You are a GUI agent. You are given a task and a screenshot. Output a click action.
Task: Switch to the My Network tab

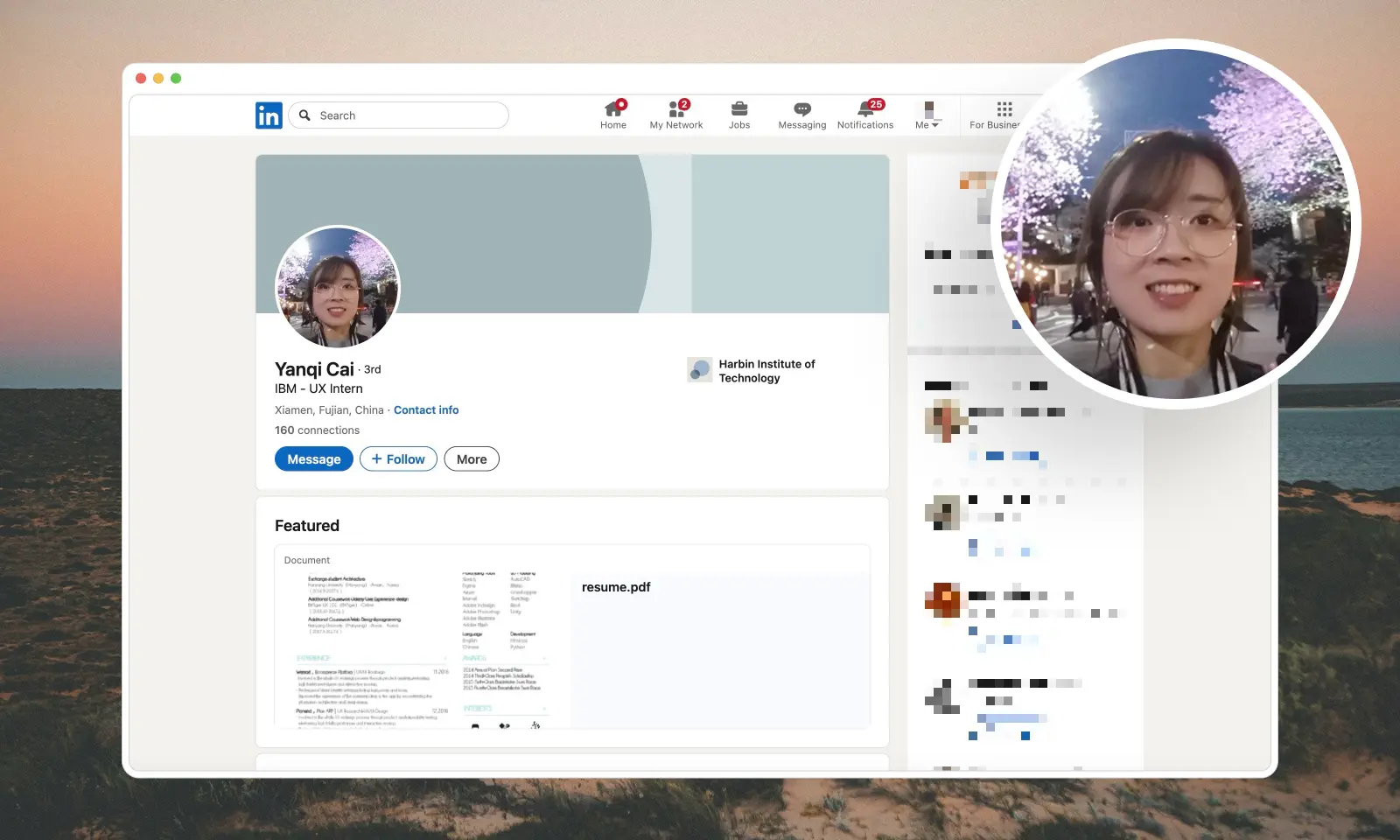click(x=675, y=109)
